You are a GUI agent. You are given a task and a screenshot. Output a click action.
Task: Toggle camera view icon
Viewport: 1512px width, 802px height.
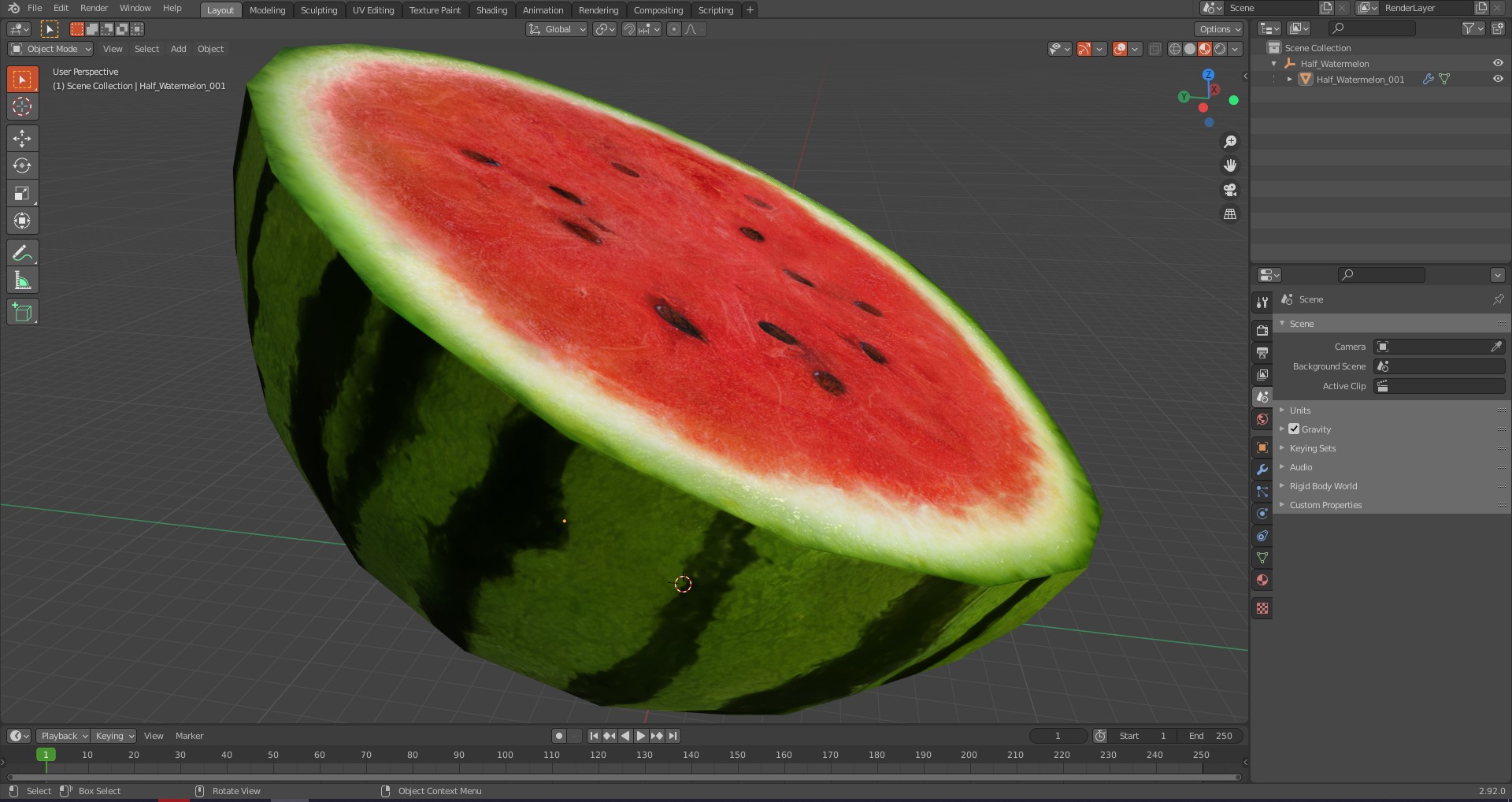click(1229, 190)
